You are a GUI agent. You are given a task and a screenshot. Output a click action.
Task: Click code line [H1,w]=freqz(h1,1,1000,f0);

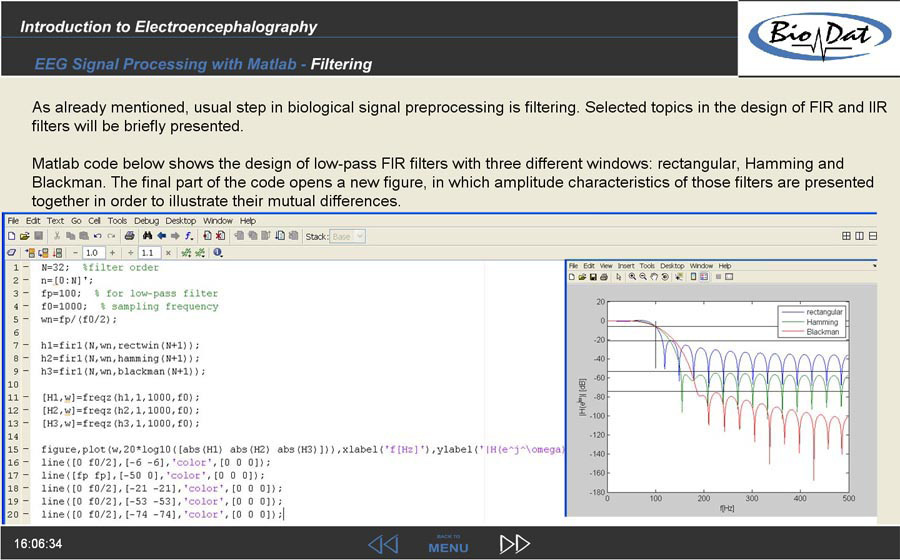pyautogui.click(x=121, y=398)
